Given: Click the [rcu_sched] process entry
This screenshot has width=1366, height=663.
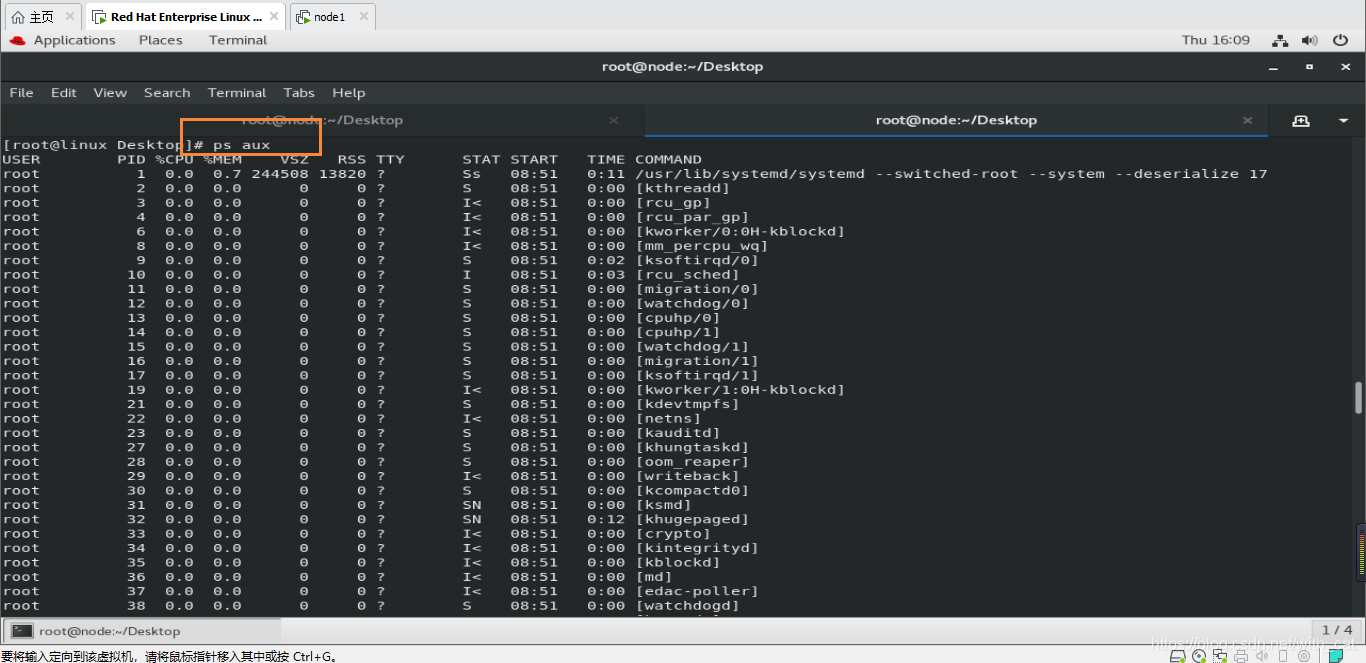Looking at the screenshot, I should click(x=687, y=274).
